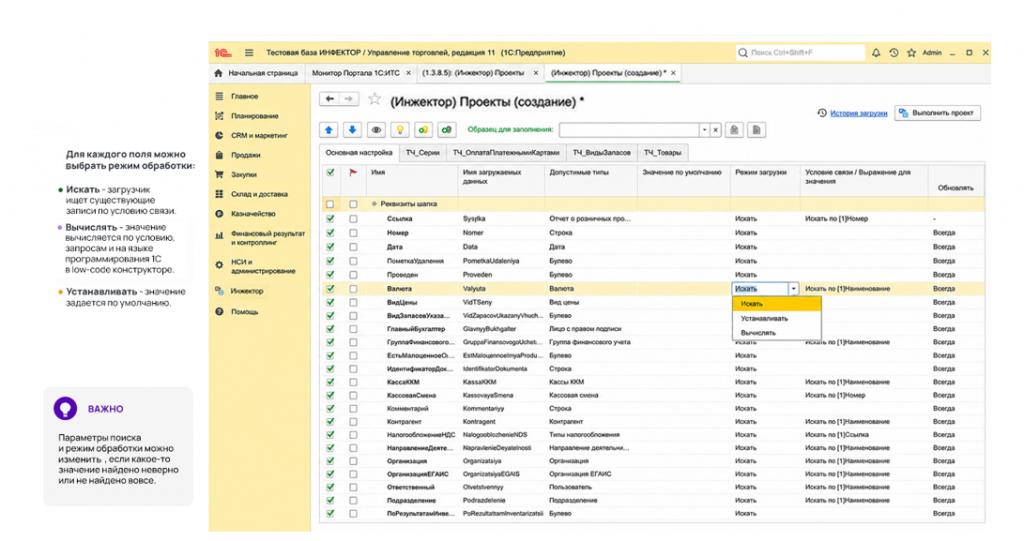Click the light bulb toolbar icon
Image resolution: width=1024 pixels, height=541 pixels.
[400, 130]
